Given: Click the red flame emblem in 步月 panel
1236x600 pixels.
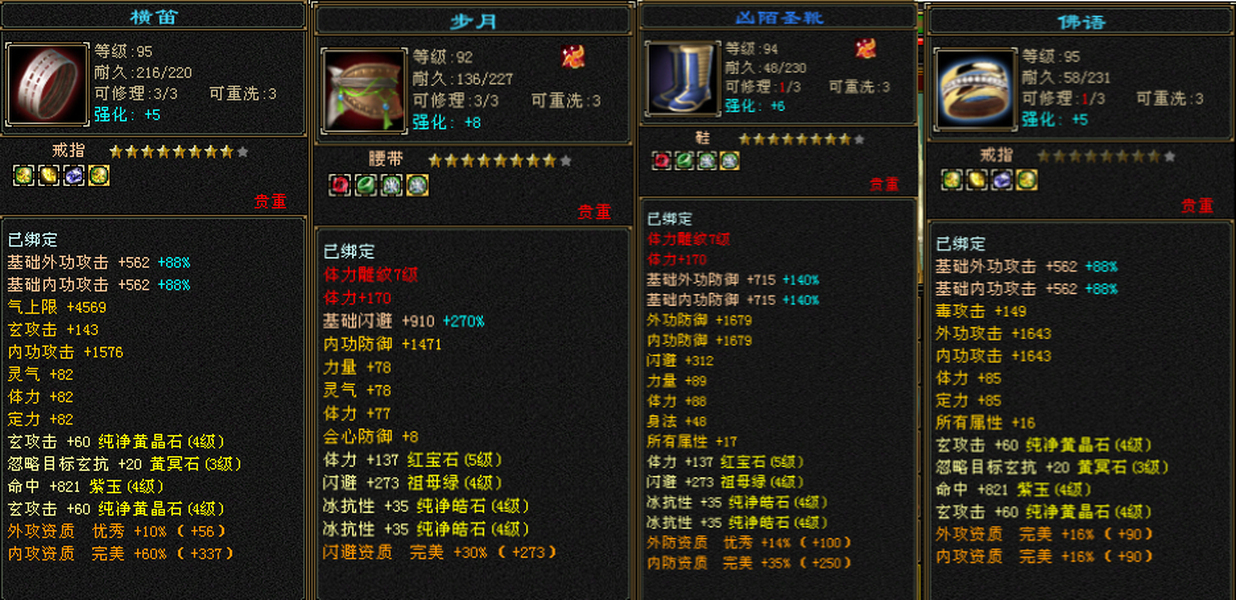Looking at the screenshot, I should click(x=573, y=56).
